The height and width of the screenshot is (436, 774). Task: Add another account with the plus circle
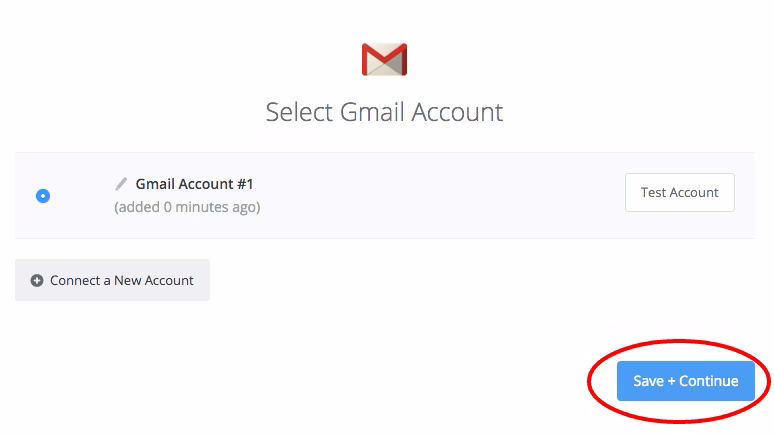[37, 281]
